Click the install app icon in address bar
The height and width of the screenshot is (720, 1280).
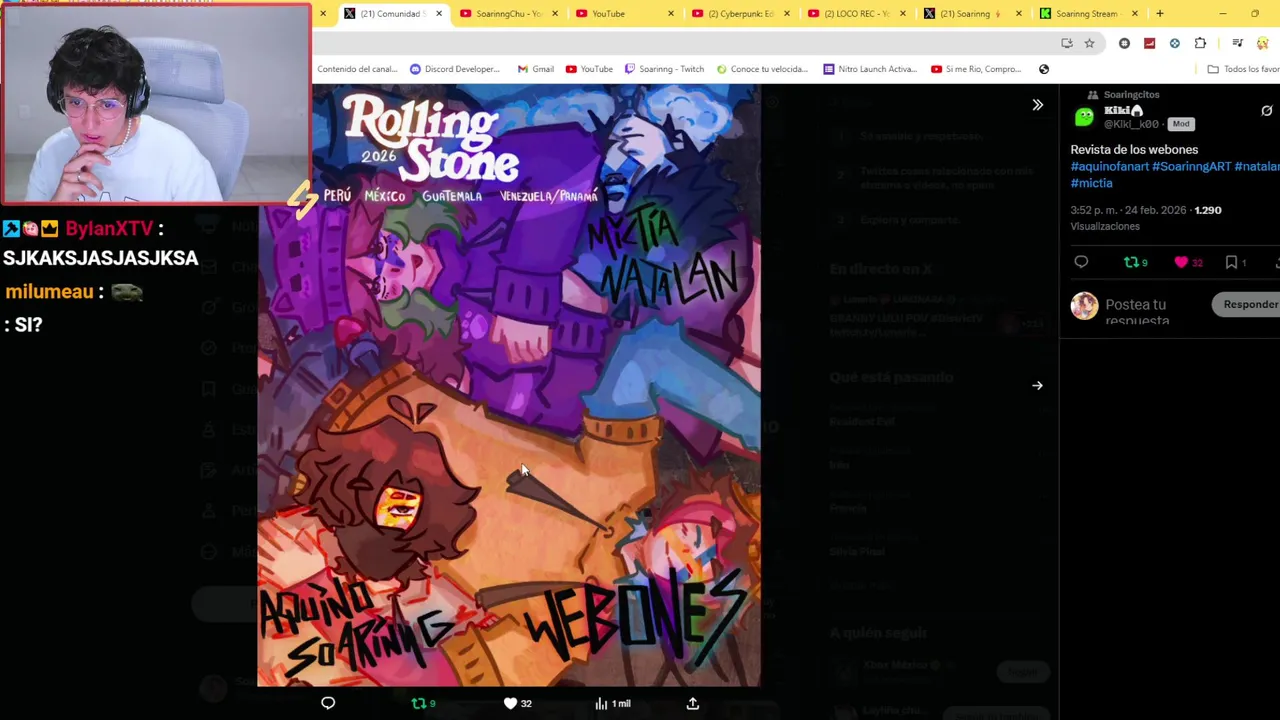[x=1067, y=43]
